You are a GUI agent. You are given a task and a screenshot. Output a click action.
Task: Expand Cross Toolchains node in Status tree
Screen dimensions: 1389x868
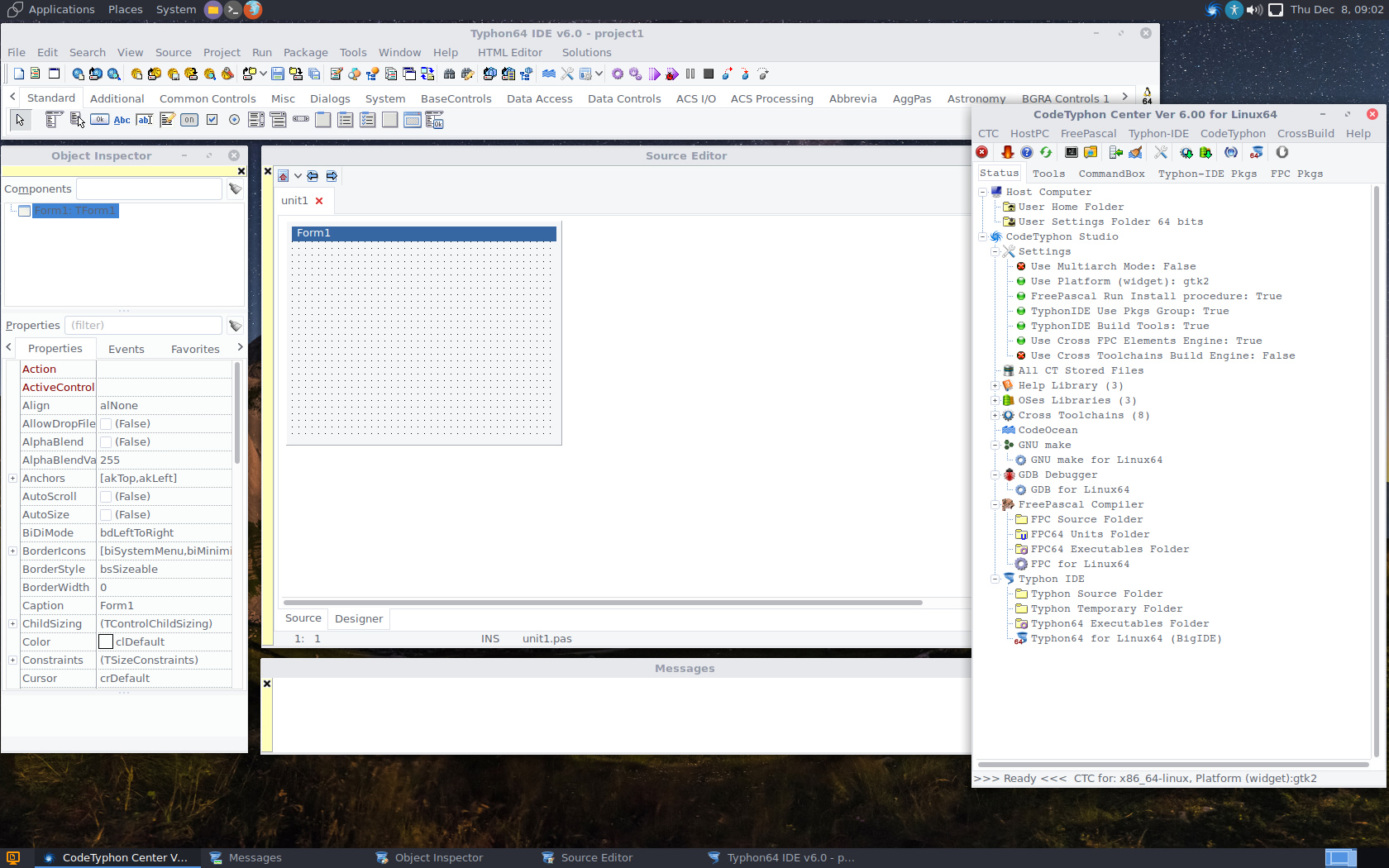pyautogui.click(x=995, y=416)
